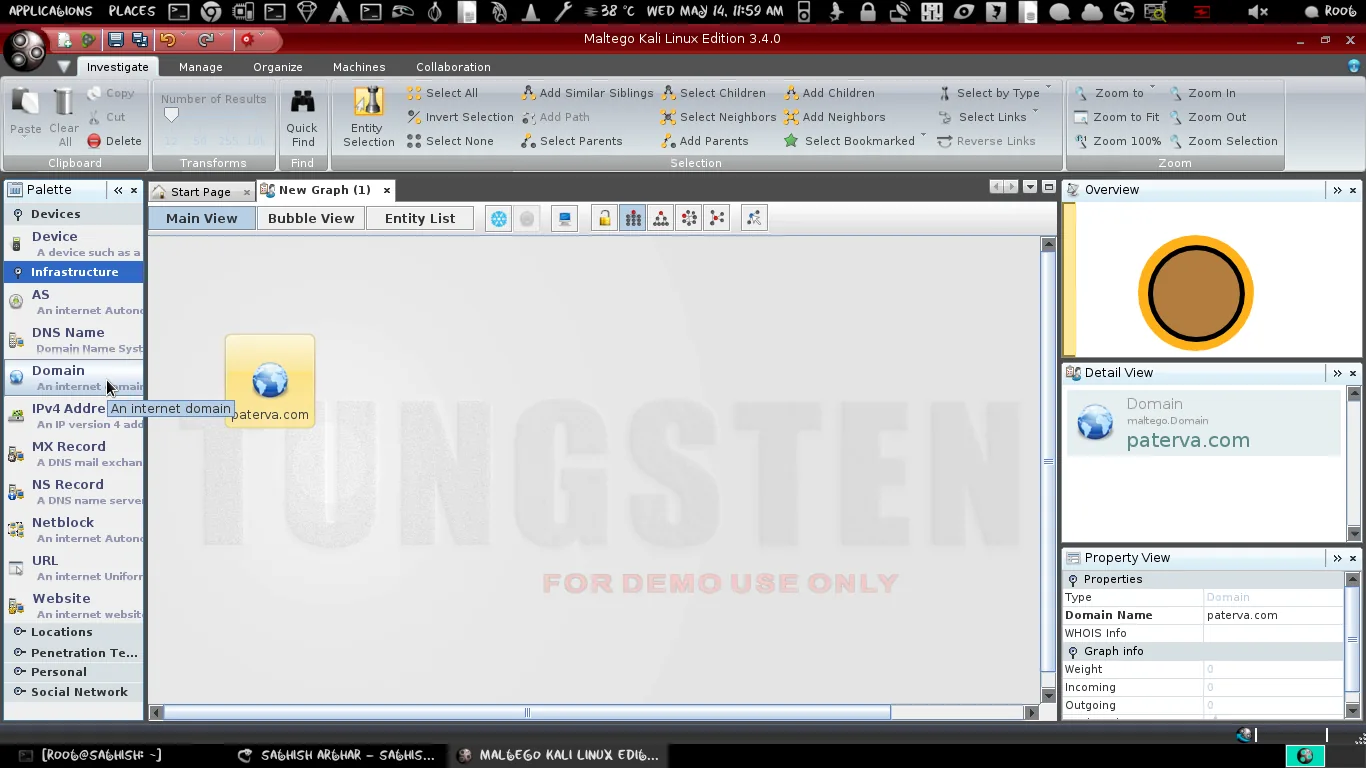
Task: Switch to the Collaboration ribbon tab
Action: (453, 67)
